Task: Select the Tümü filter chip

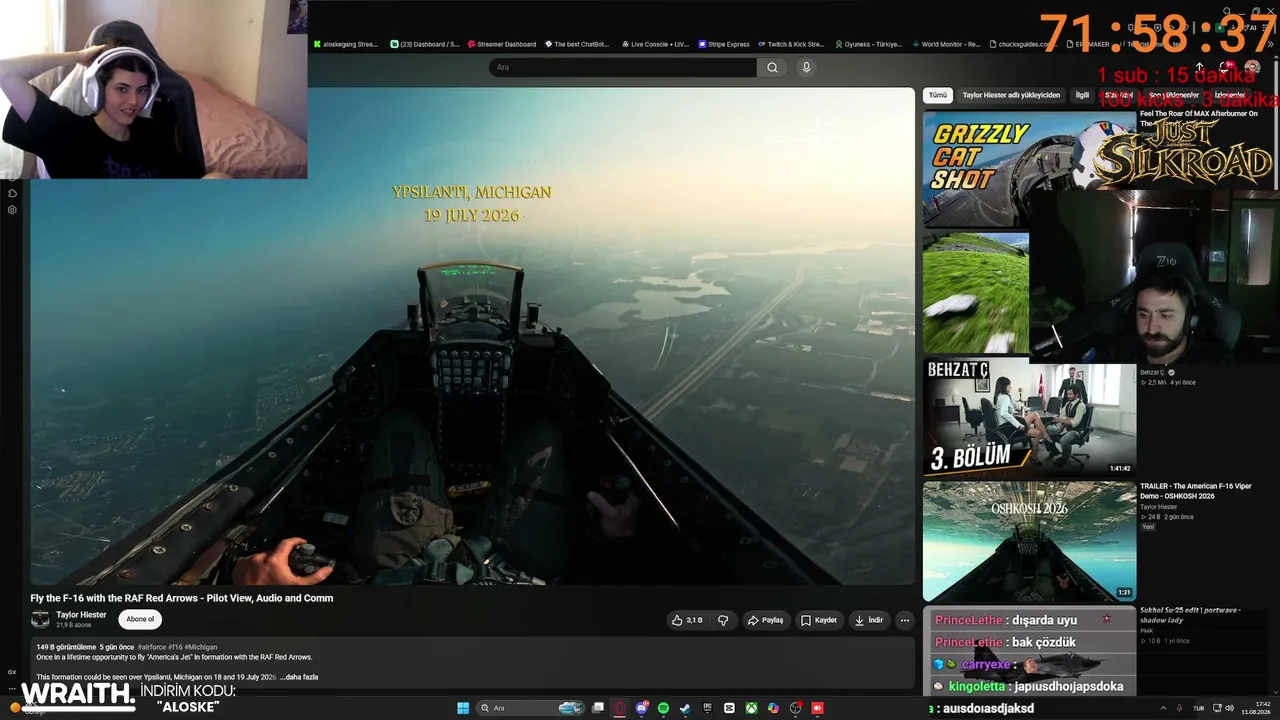Action: [x=937, y=95]
